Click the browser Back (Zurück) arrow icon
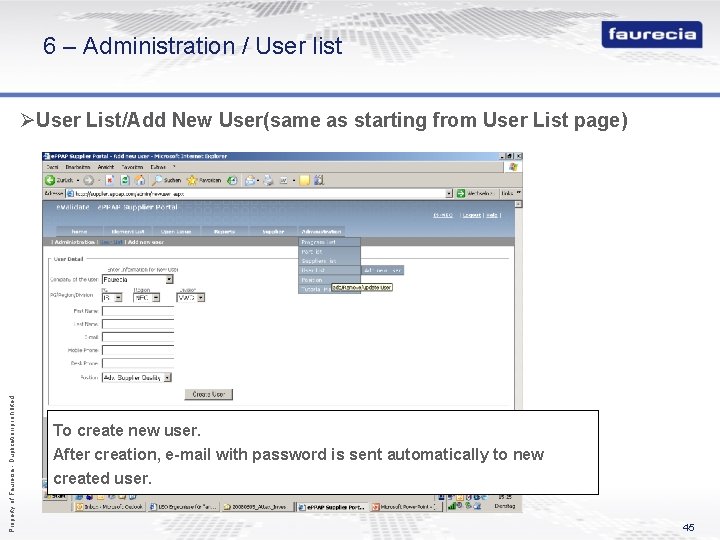This screenshot has width=720, height=540. tap(50, 180)
